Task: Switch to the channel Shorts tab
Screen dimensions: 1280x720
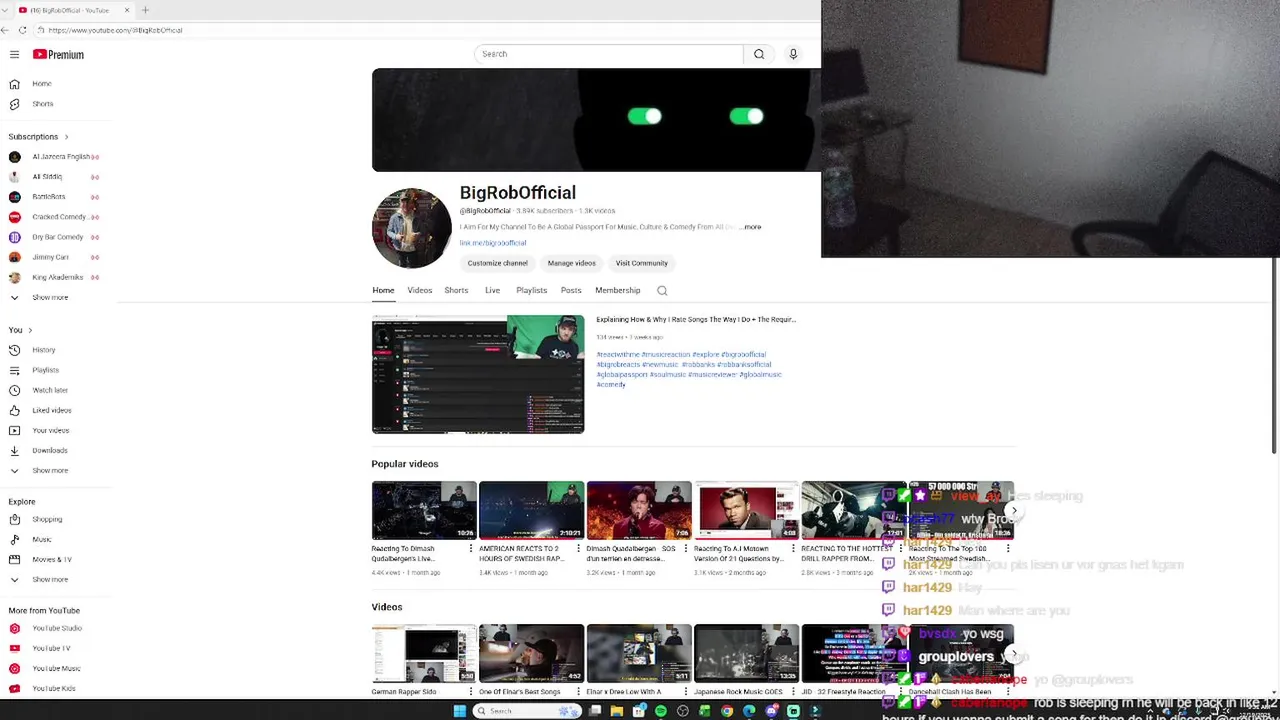Action: (x=456, y=290)
